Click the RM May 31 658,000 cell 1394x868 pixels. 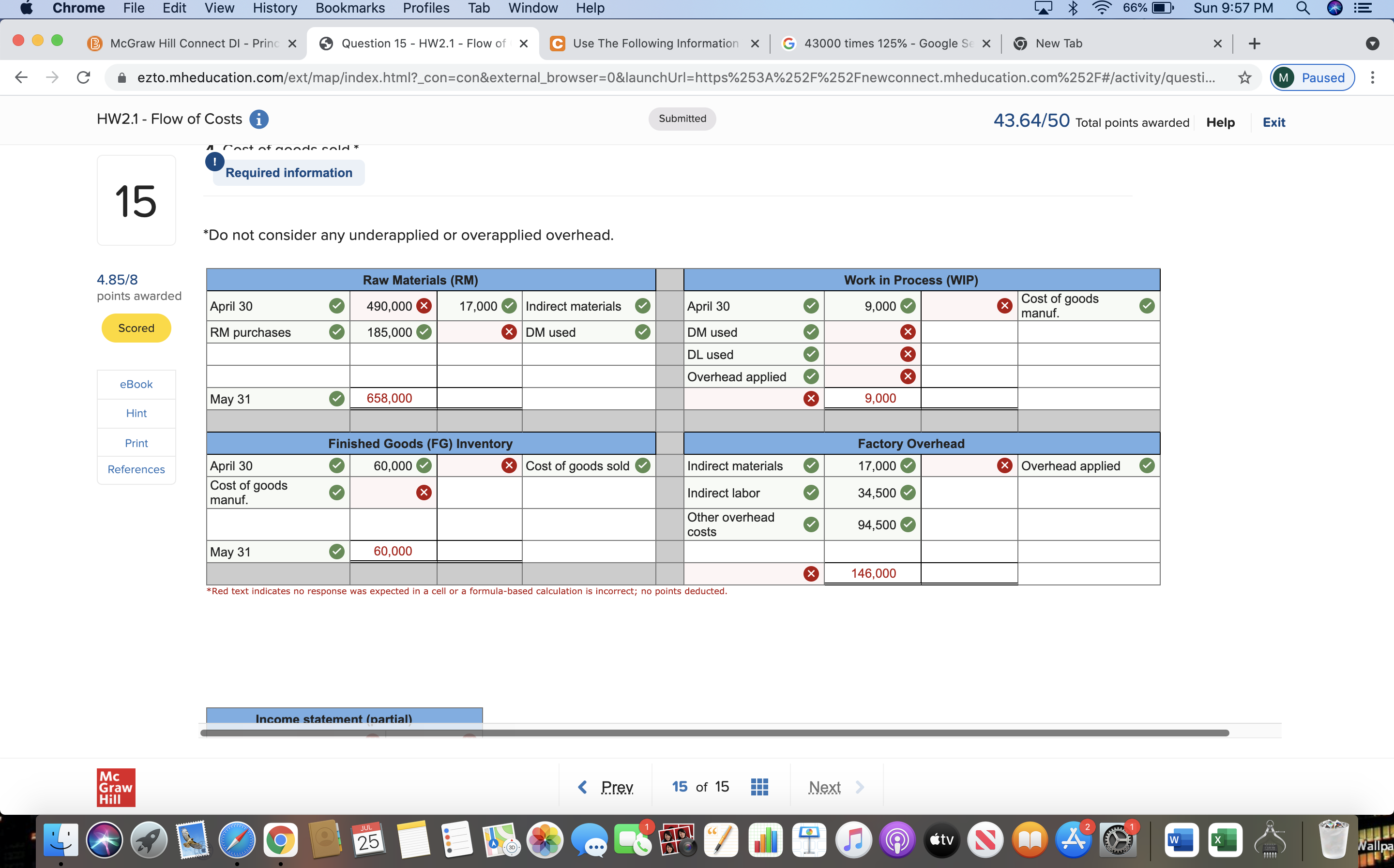394,398
